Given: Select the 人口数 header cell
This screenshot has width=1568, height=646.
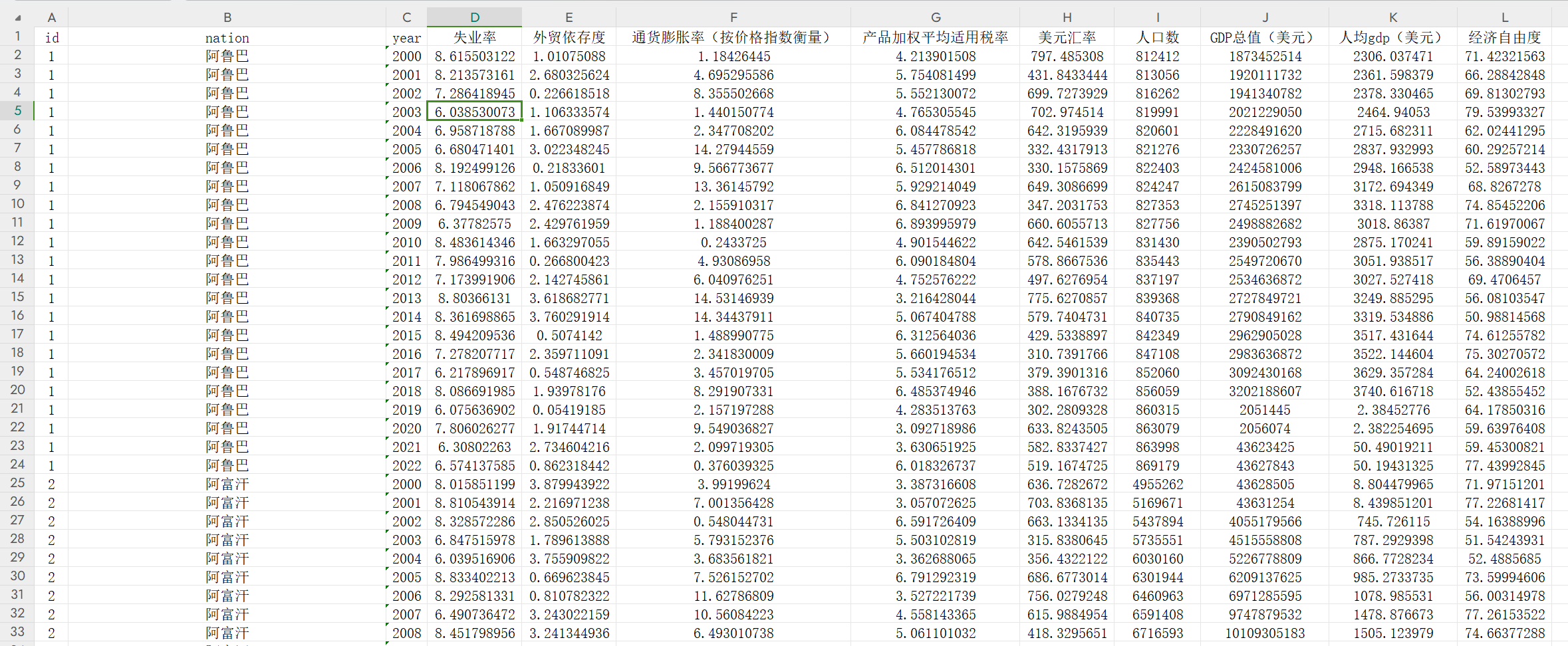Looking at the screenshot, I should point(1157,37).
